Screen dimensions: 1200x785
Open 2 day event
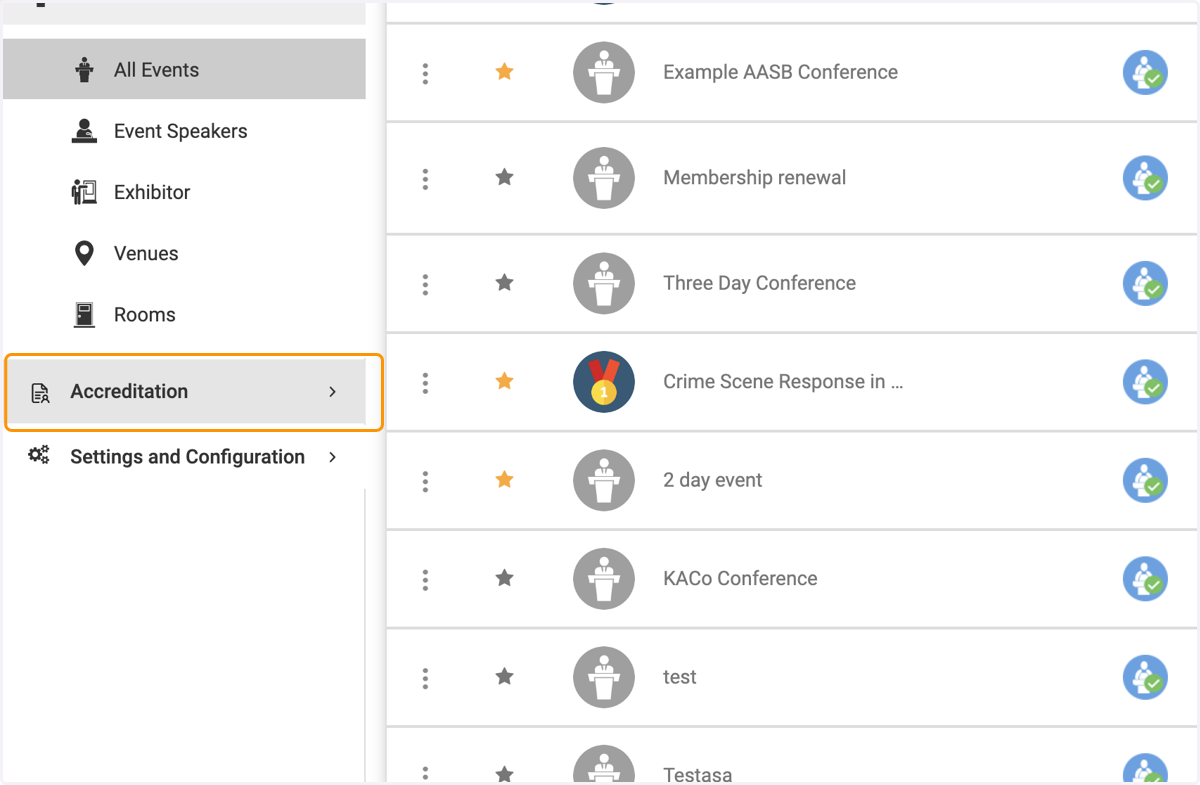coord(712,480)
